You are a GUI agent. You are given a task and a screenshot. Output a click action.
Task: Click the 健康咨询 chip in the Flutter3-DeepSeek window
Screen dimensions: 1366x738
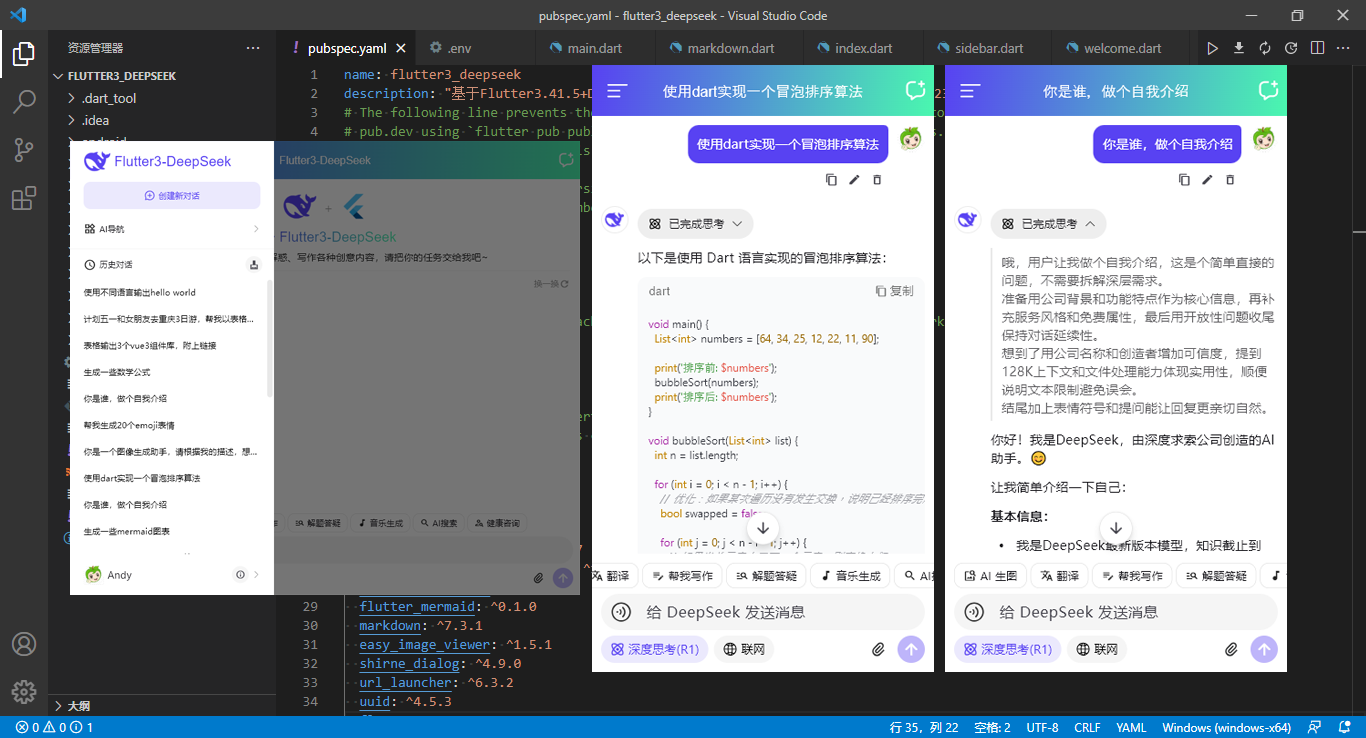coord(496,523)
